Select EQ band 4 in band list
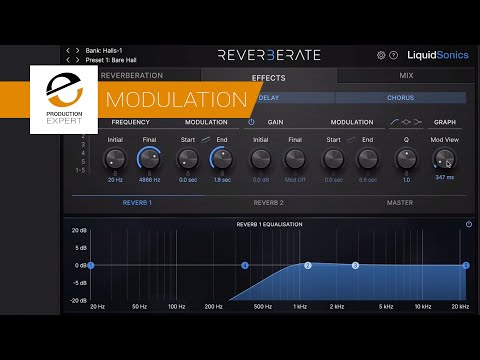Image resolution: width=480 pixels, height=360 pixels. click(x=83, y=153)
